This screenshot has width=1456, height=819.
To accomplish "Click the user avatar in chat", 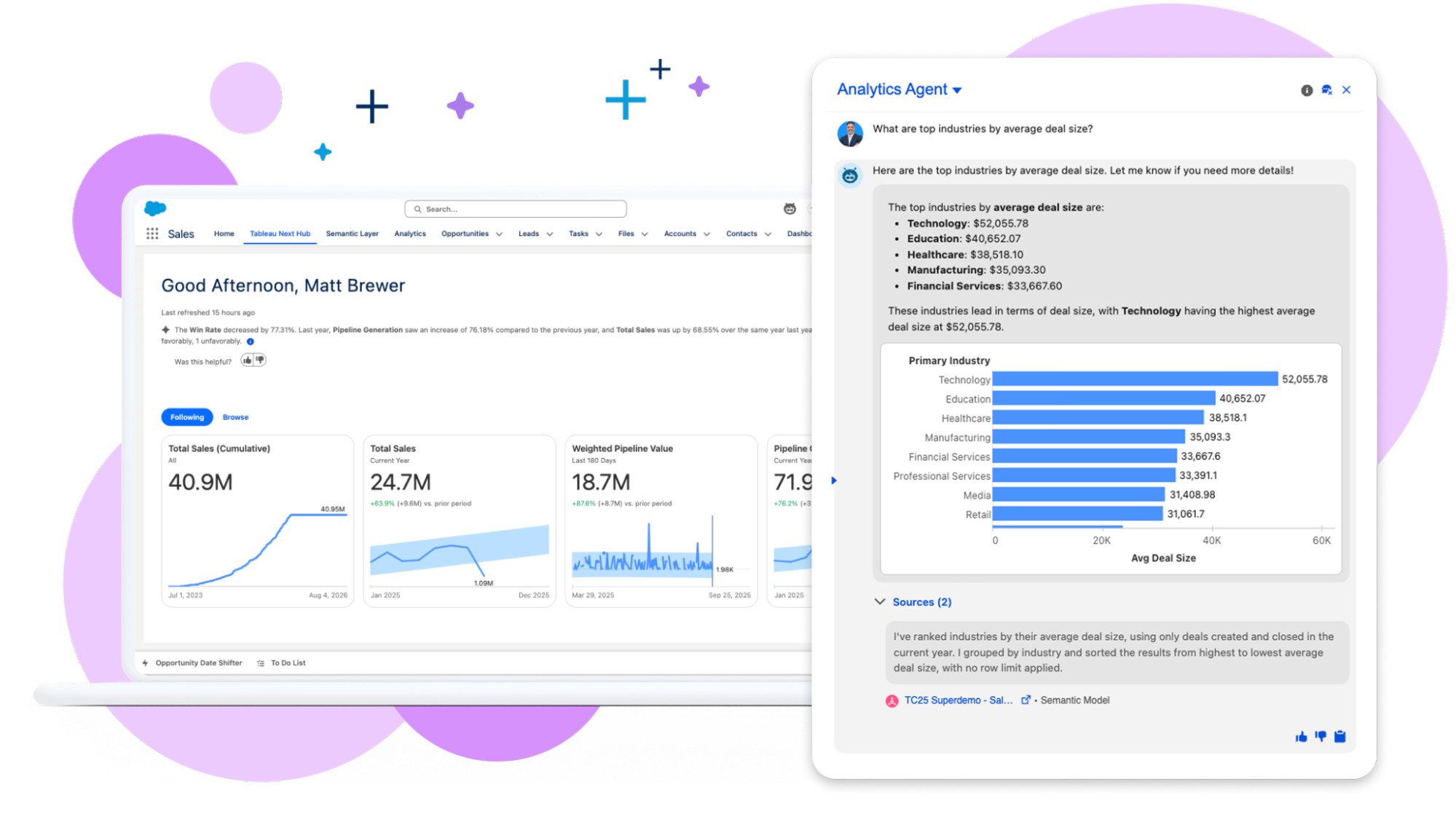I will tap(850, 134).
